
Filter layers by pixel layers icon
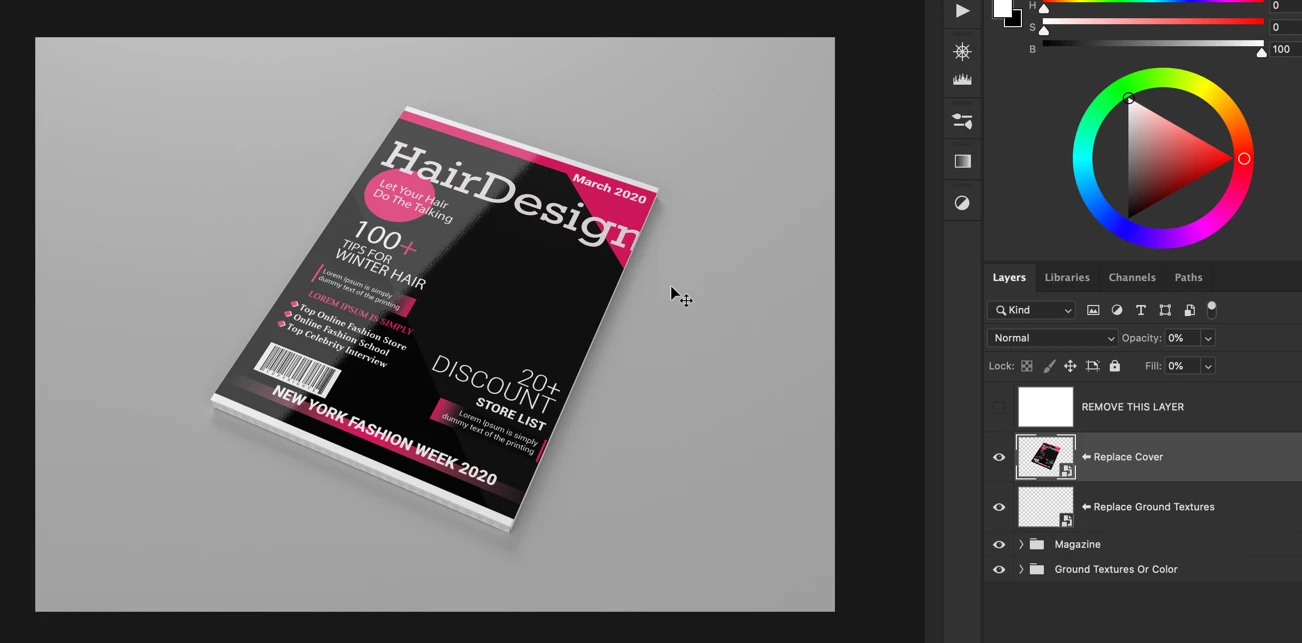(1093, 310)
